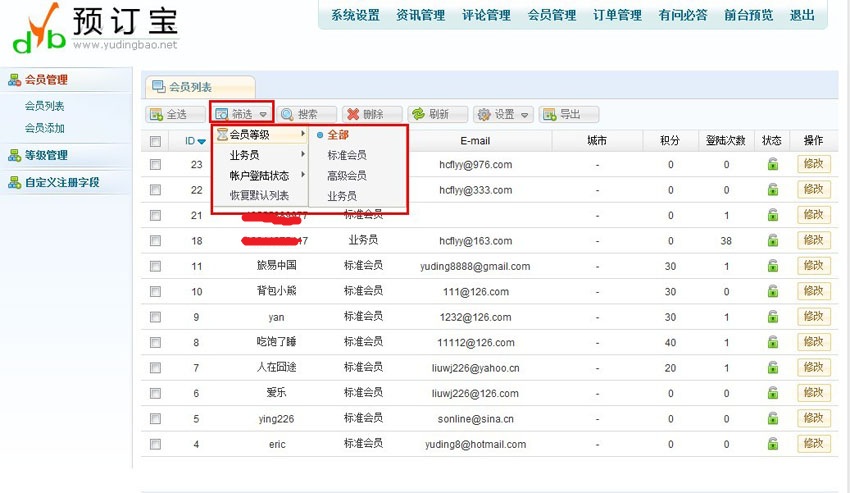Select the 全部 radio option

coord(320,135)
